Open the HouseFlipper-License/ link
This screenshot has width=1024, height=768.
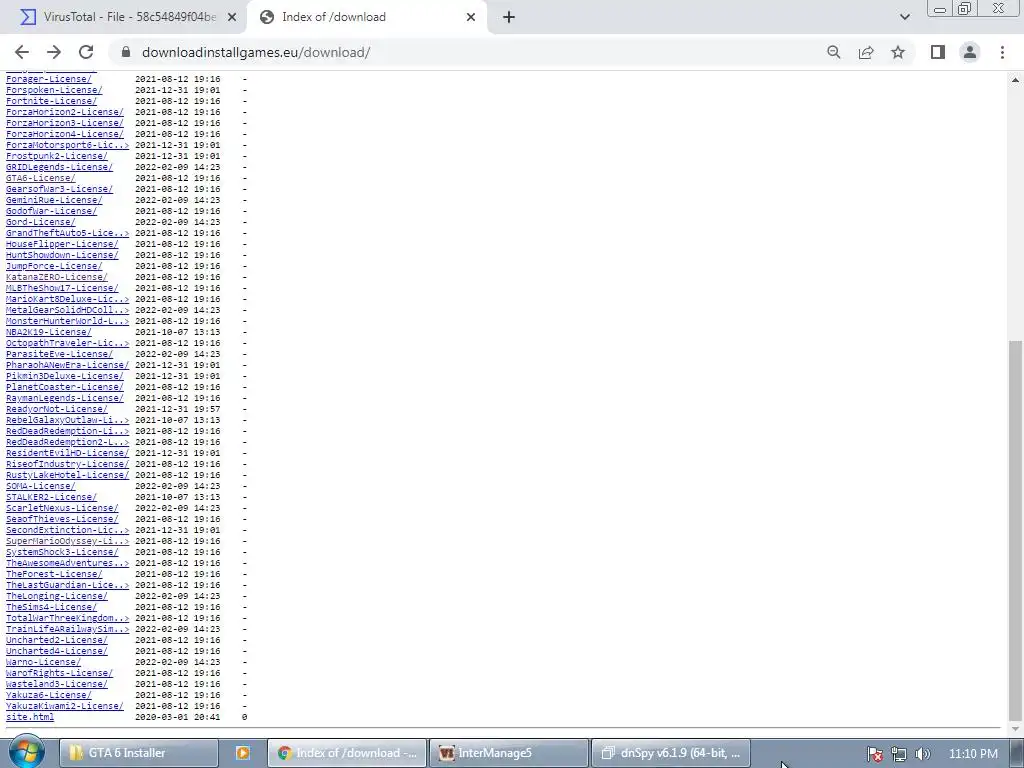click(x=62, y=244)
